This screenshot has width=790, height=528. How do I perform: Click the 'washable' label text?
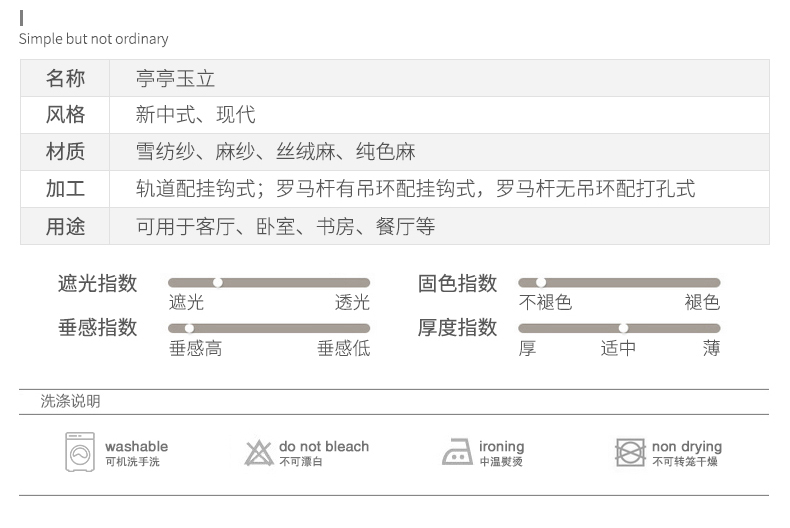pos(136,446)
